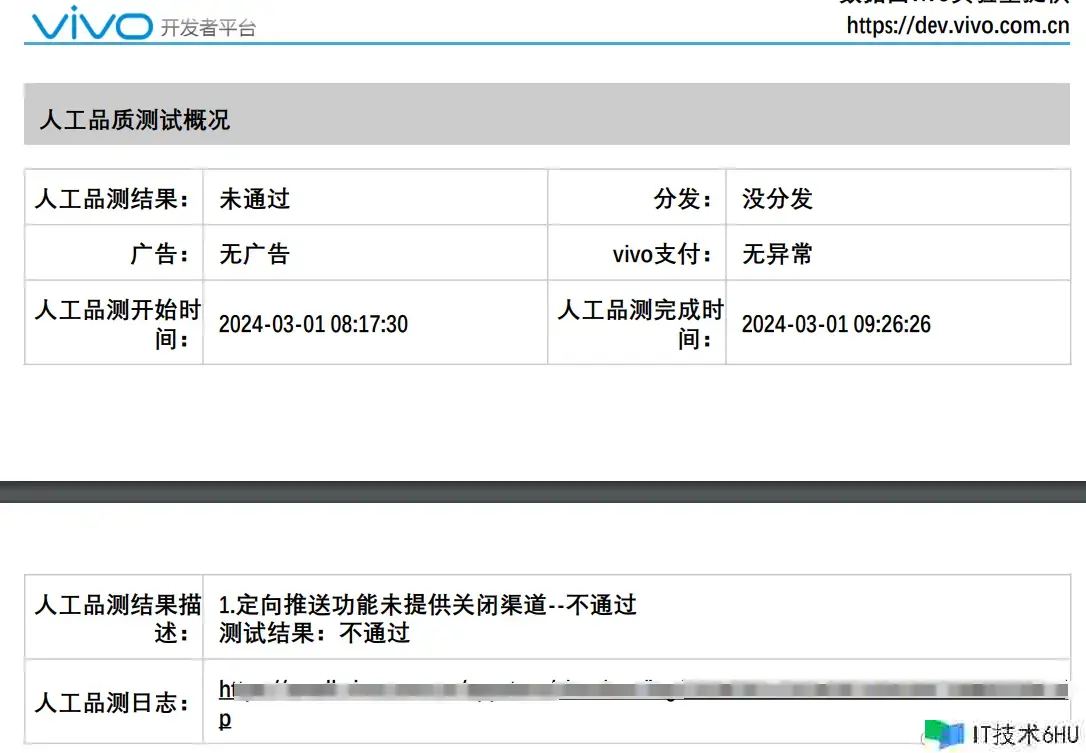Click the blurred 人工品测日志 log URL

pyautogui.click(x=640, y=690)
